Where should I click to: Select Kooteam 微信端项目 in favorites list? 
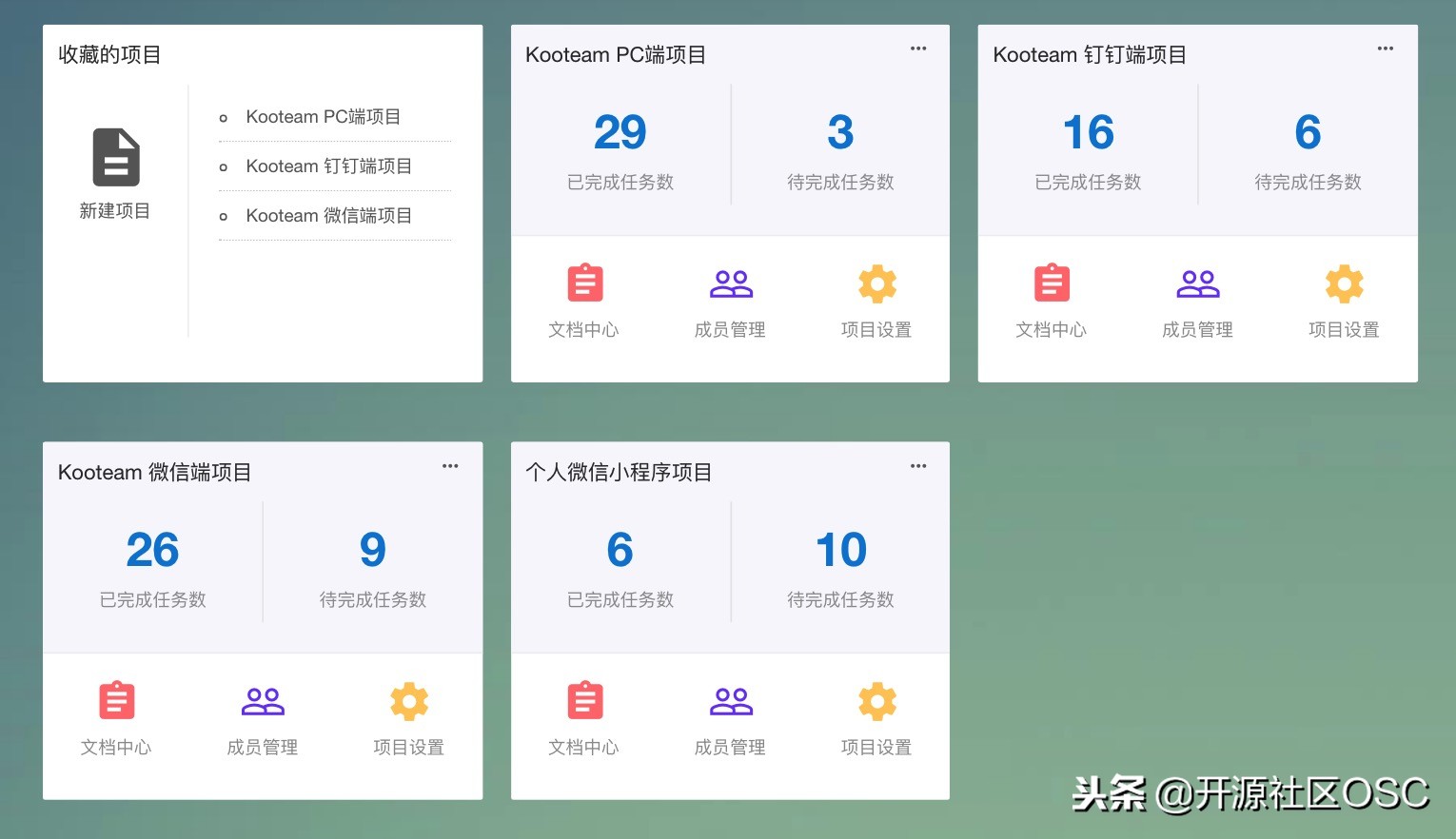[328, 216]
